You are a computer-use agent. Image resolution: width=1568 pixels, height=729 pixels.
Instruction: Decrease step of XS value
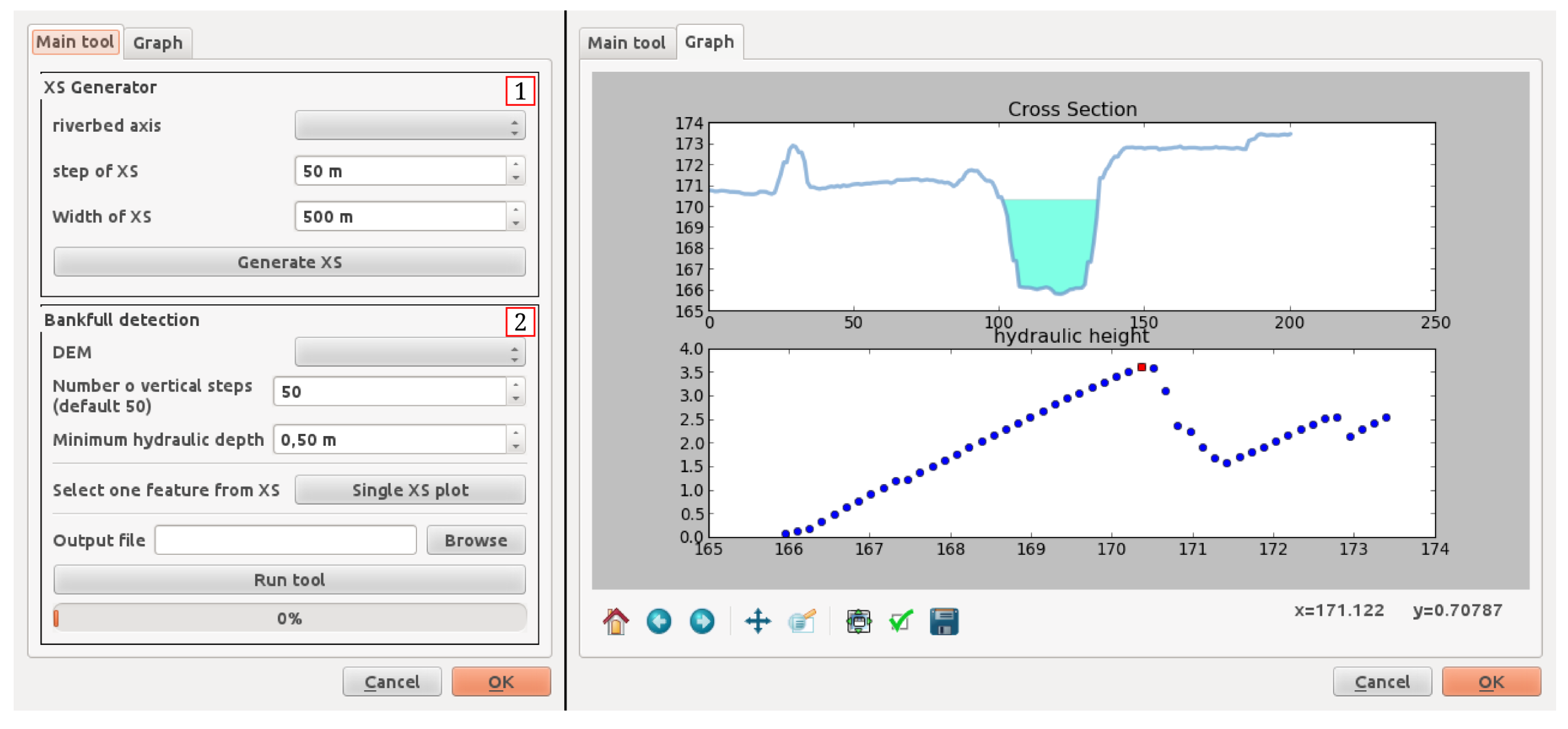[516, 178]
